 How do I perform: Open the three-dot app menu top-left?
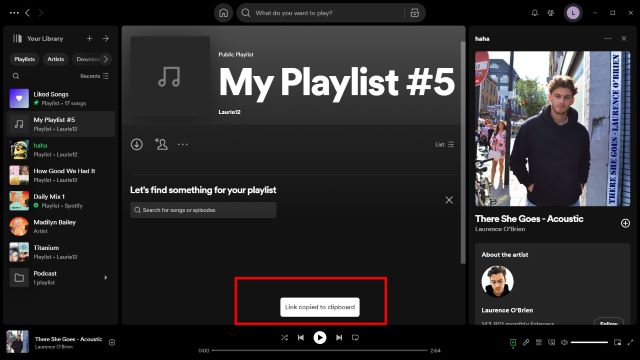coord(14,13)
